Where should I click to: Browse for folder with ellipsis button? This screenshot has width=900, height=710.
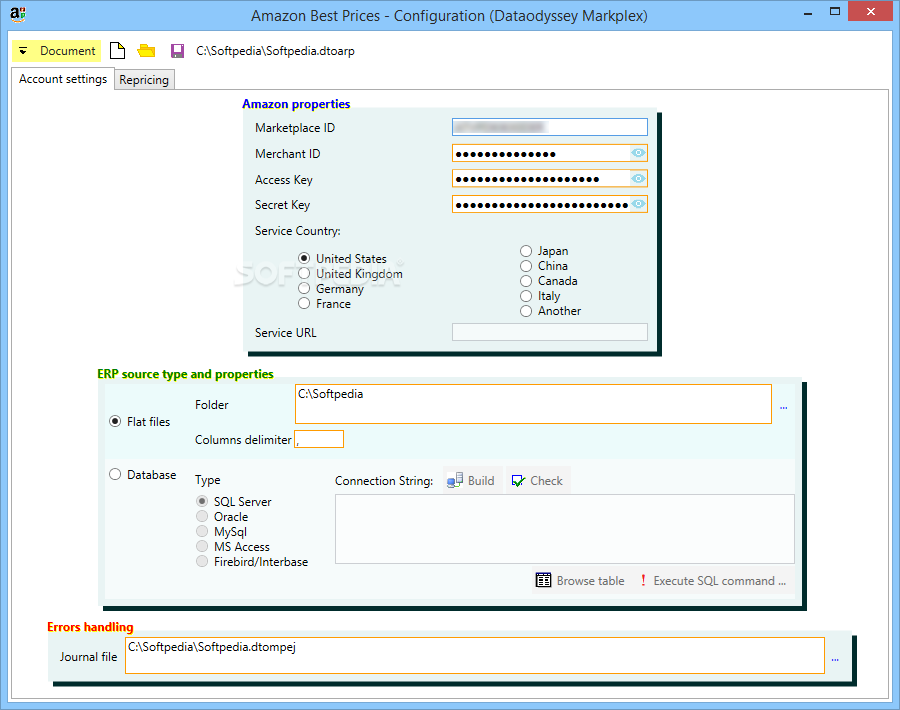[783, 408]
